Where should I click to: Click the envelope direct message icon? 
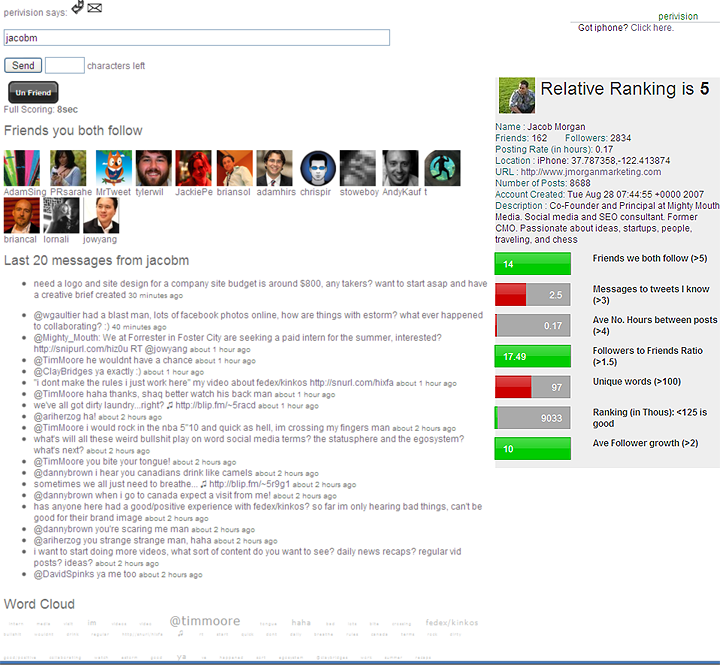[95, 9]
